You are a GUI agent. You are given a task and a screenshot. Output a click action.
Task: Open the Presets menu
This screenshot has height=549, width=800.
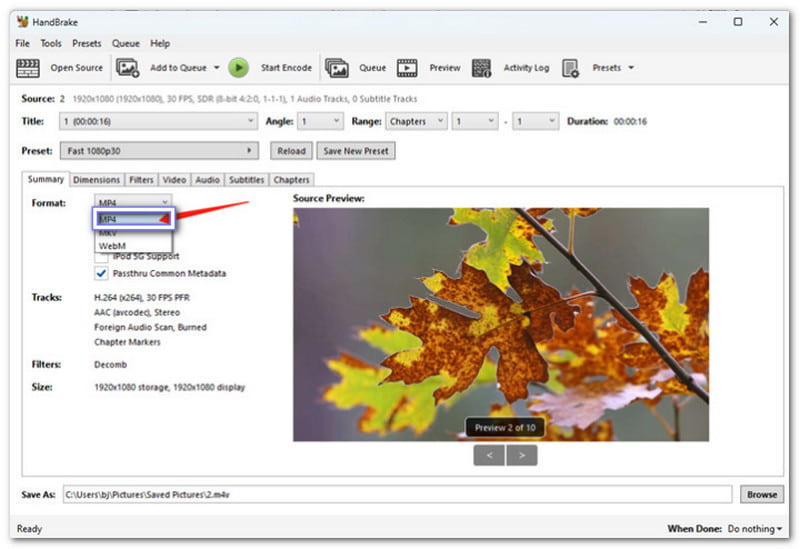[x=87, y=43]
